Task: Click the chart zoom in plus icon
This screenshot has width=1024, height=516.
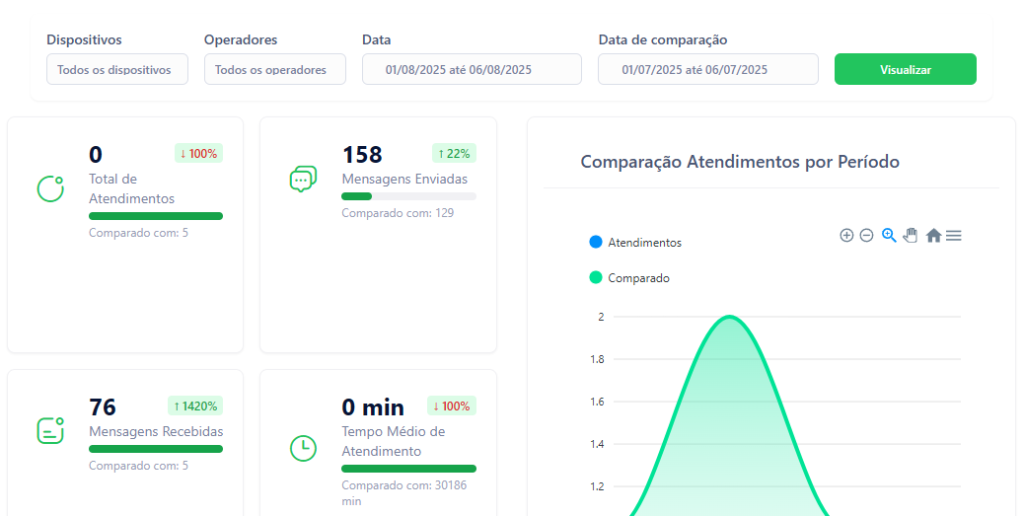Action: 846,236
